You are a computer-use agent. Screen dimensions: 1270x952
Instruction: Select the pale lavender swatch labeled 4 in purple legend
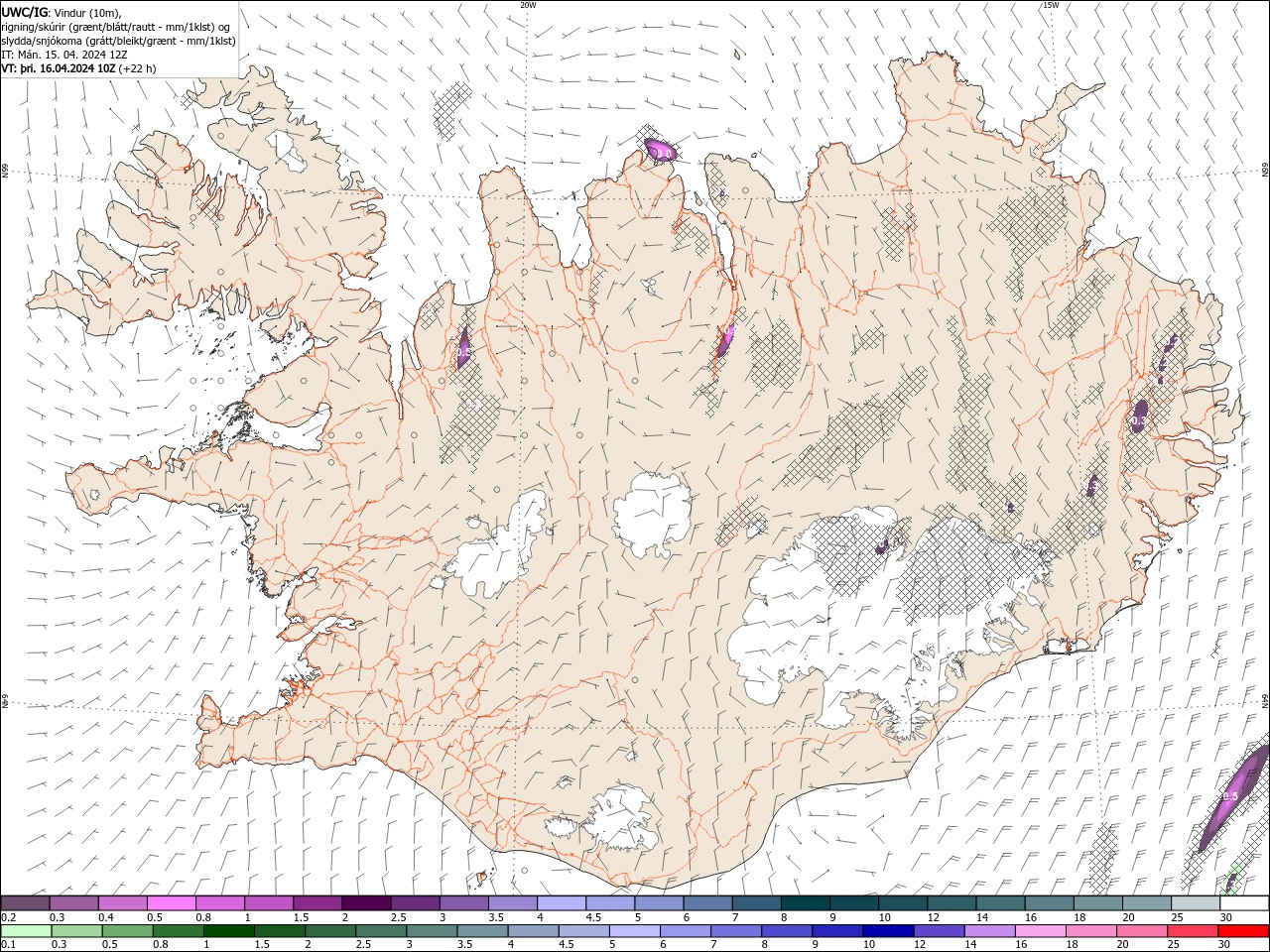tap(561, 903)
